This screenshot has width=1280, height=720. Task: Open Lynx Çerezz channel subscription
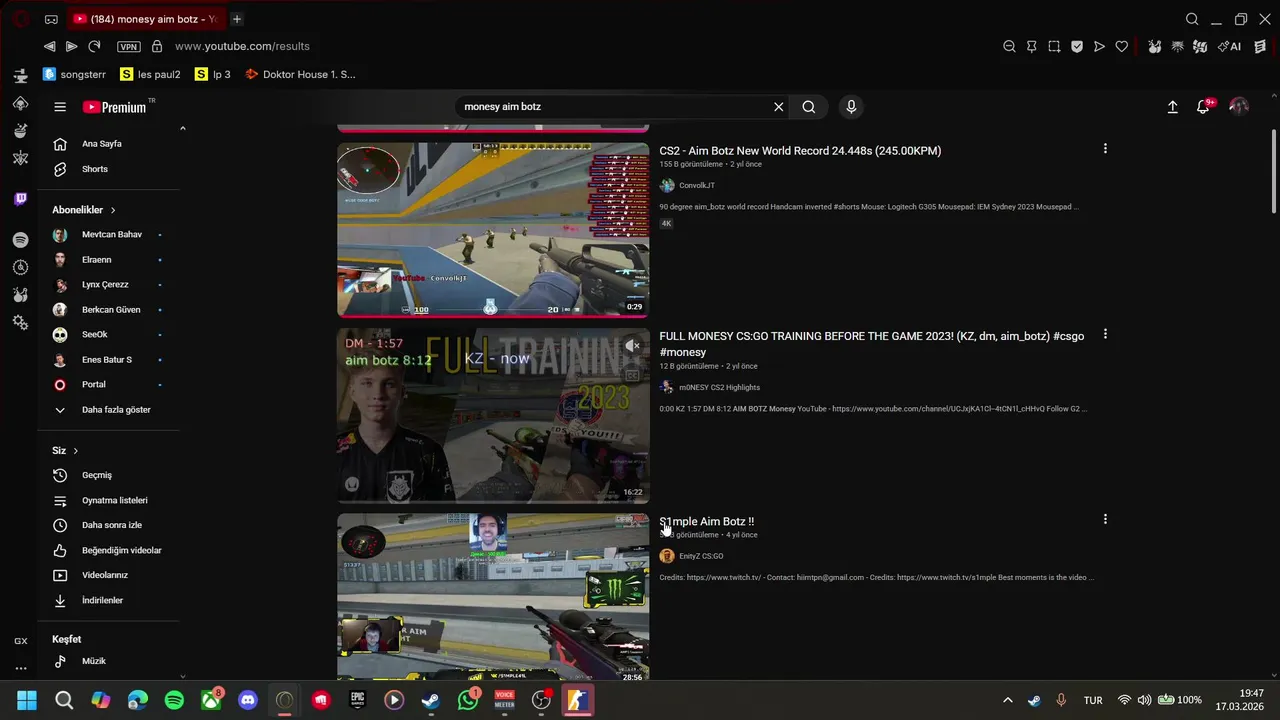click(x=108, y=285)
